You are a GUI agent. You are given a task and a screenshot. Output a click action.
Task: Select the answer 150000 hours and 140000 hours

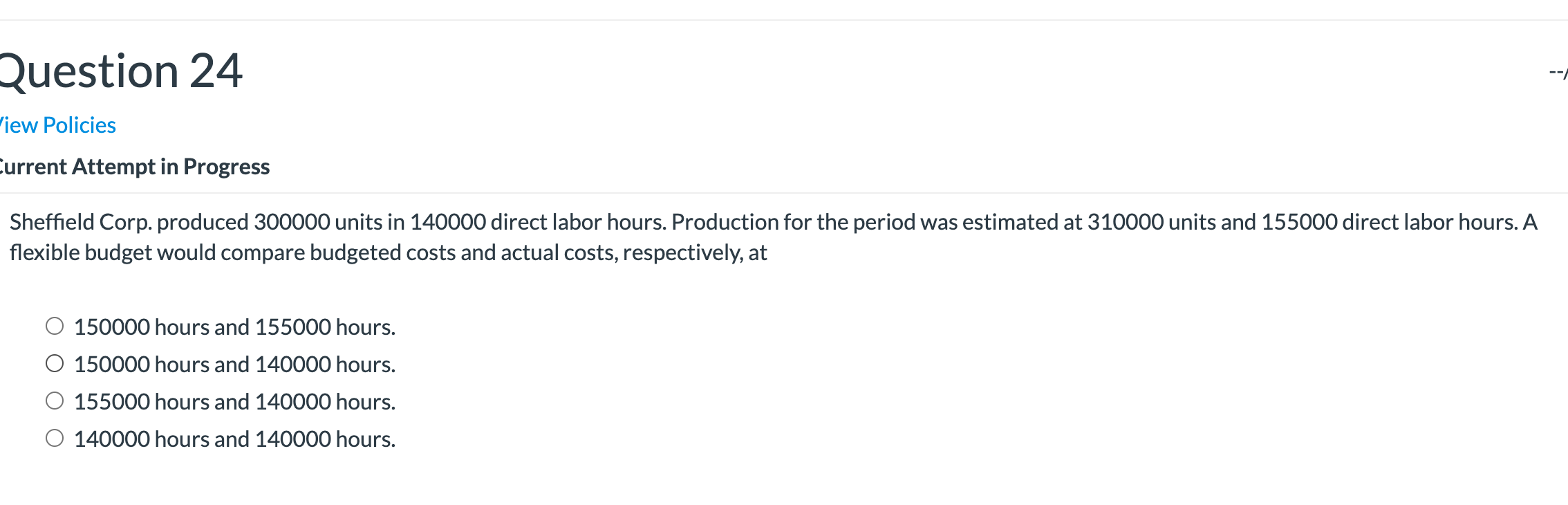(x=55, y=362)
